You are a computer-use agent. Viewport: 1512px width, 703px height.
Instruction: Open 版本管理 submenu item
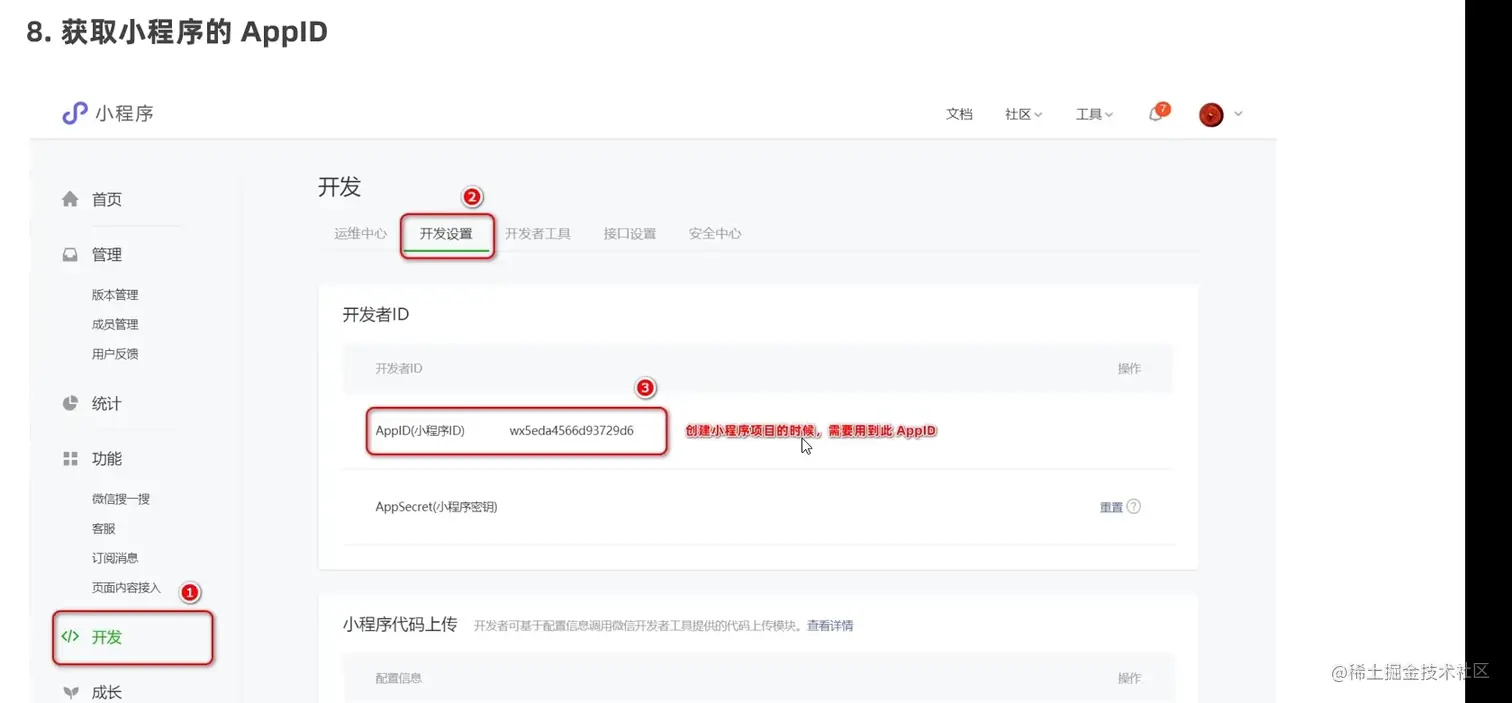point(115,295)
